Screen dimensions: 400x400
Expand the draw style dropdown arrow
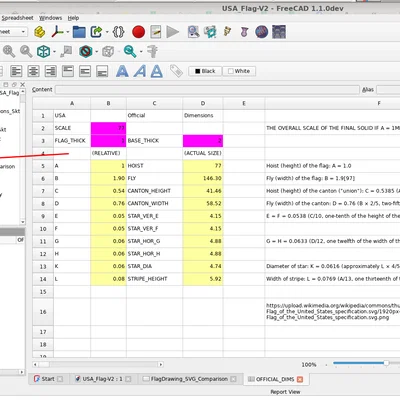pos(96,52)
